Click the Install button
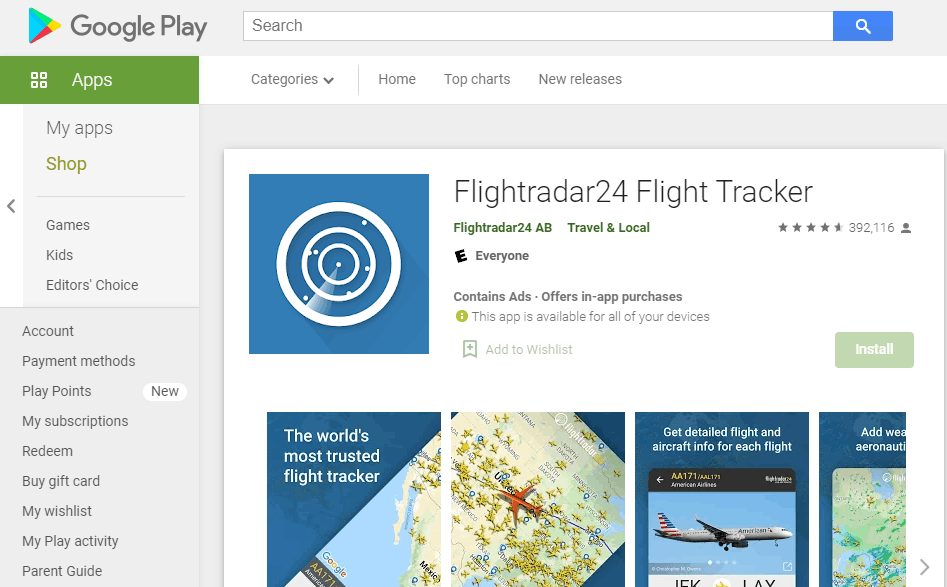Screen dimensions: 947x587 coord(874,350)
